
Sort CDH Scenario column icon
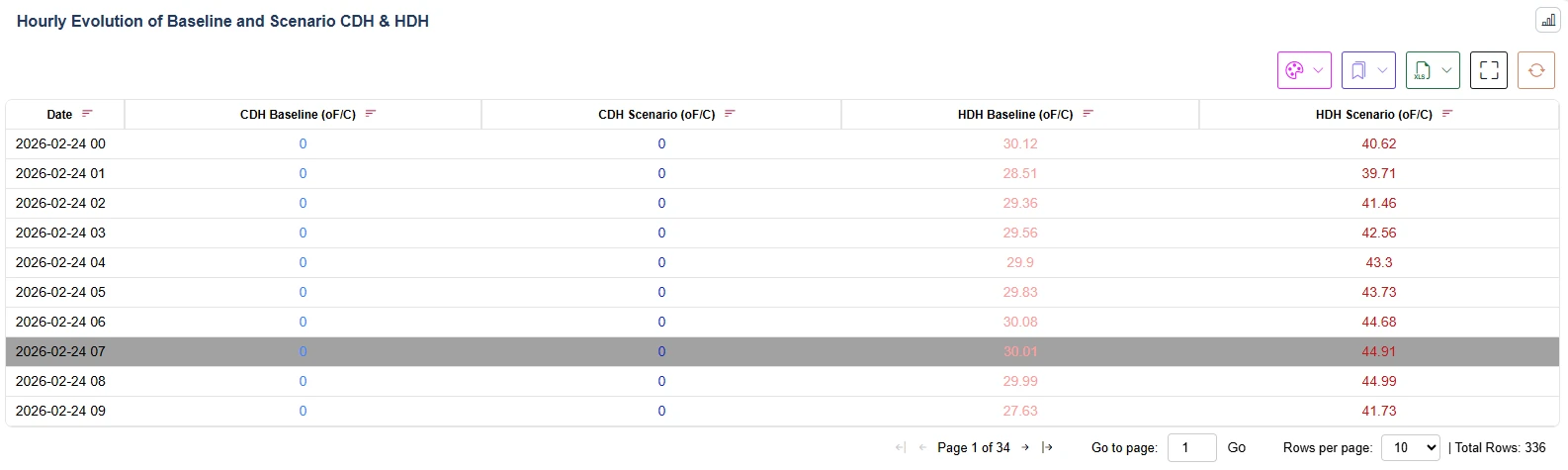point(730,114)
